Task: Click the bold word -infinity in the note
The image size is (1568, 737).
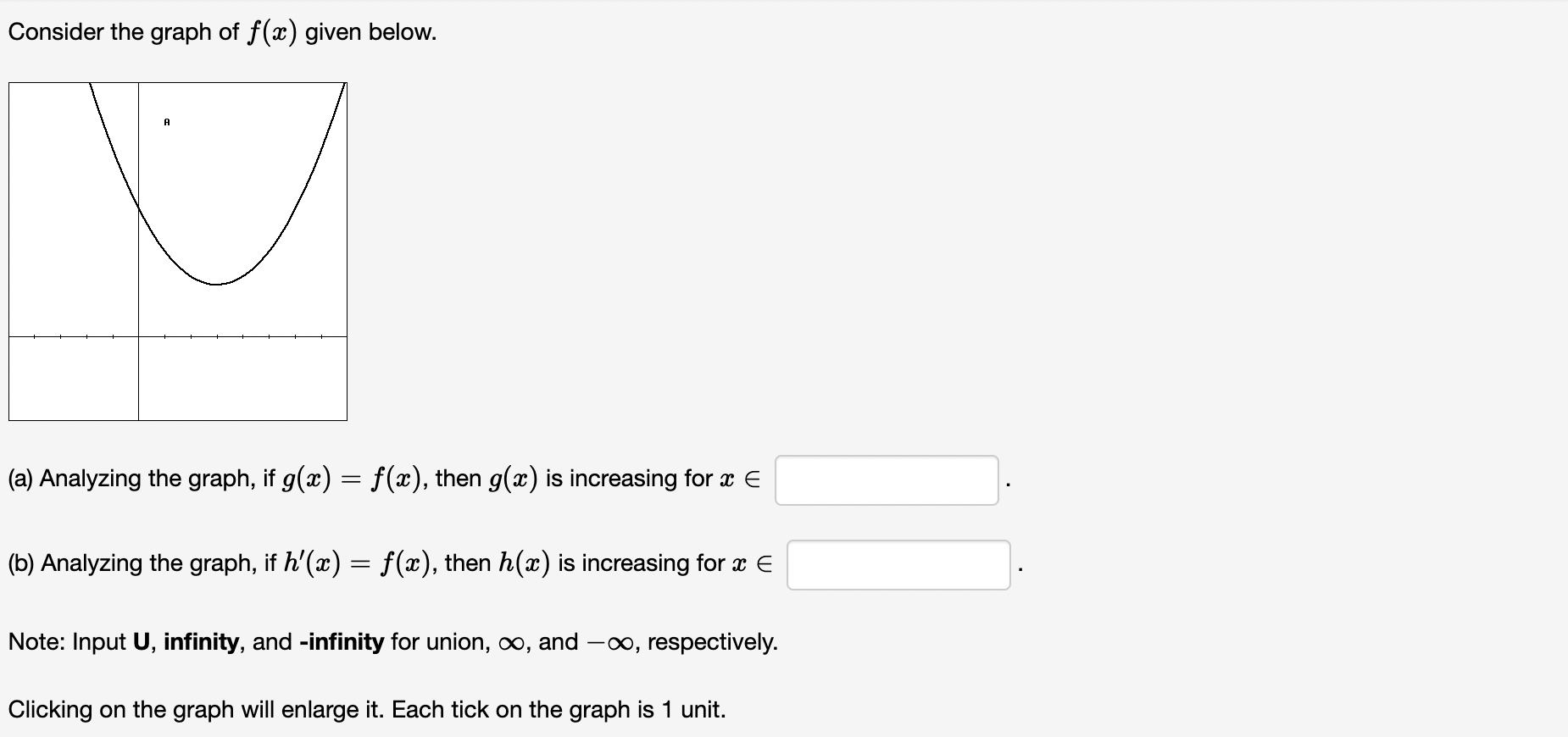Action: [340, 642]
